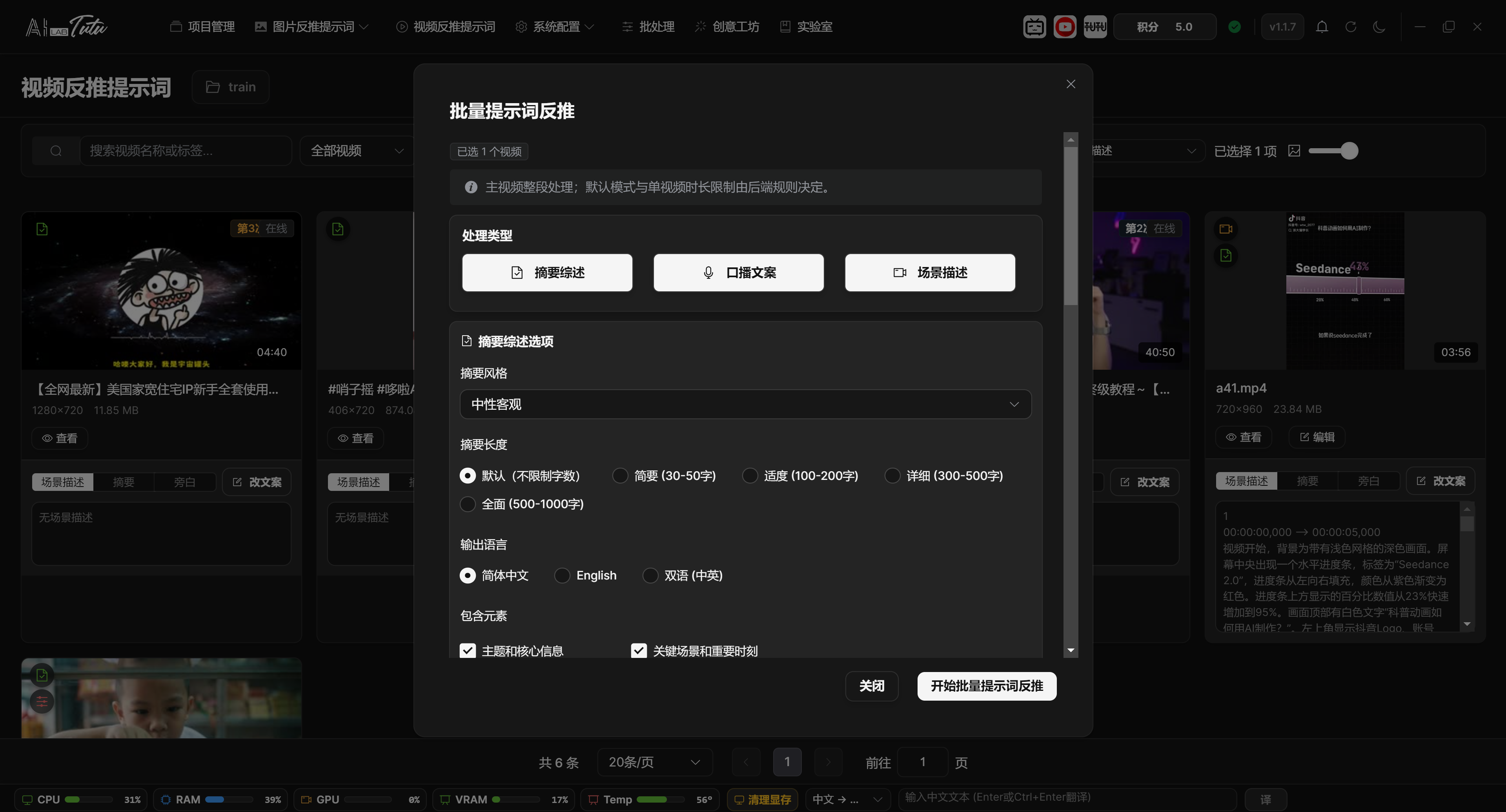The image size is (1506, 812).
Task: Click document icon on first video card
Action: click(42, 229)
